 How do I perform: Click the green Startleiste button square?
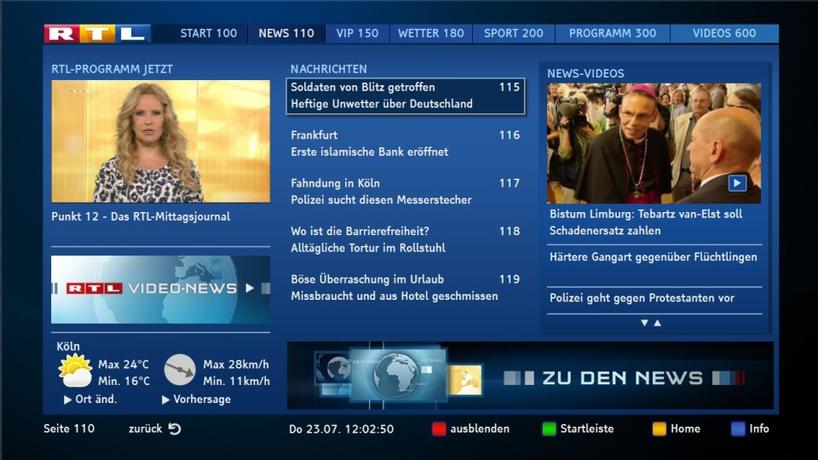click(x=549, y=429)
